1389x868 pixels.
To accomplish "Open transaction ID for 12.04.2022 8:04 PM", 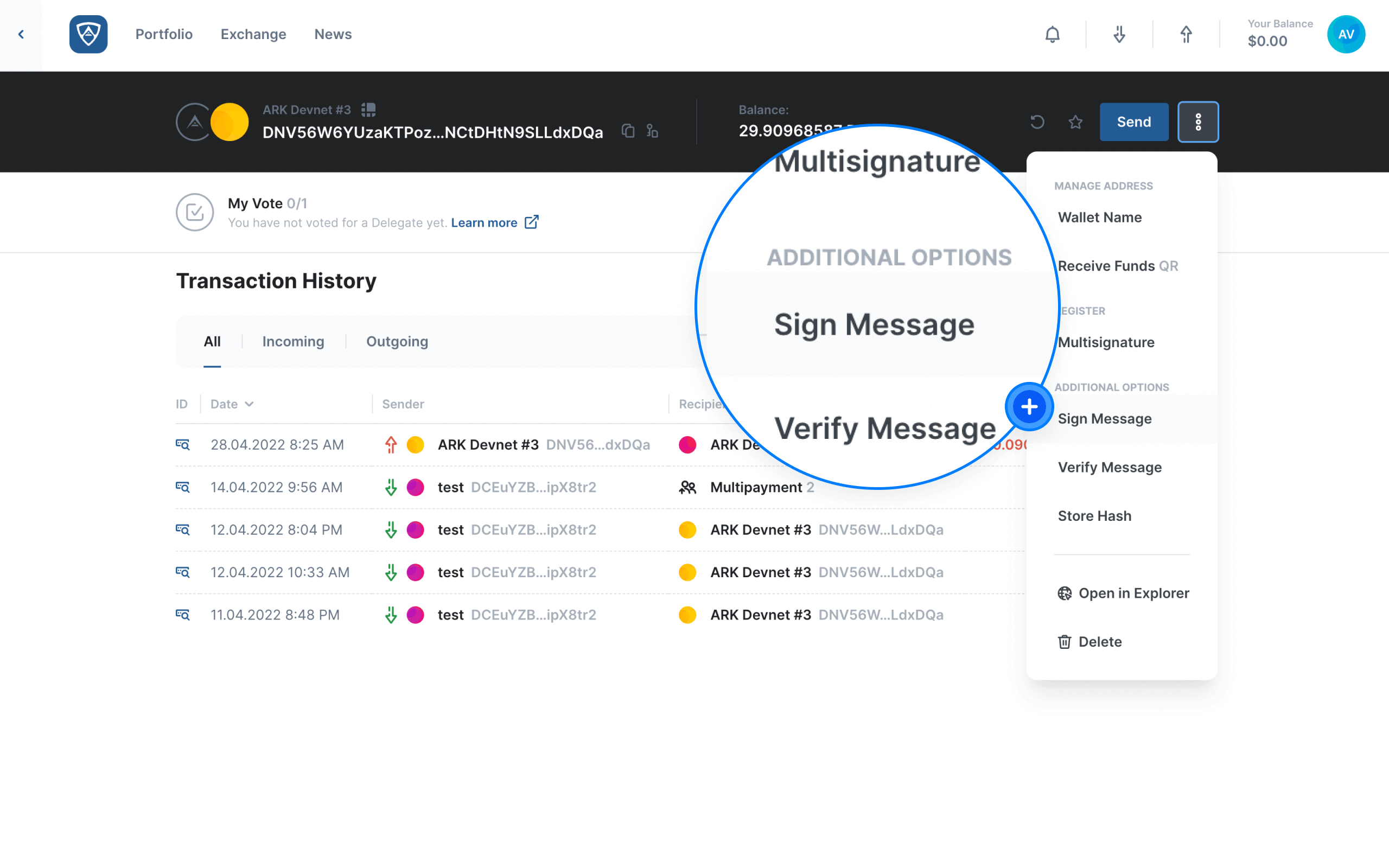I will coord(182,529).
